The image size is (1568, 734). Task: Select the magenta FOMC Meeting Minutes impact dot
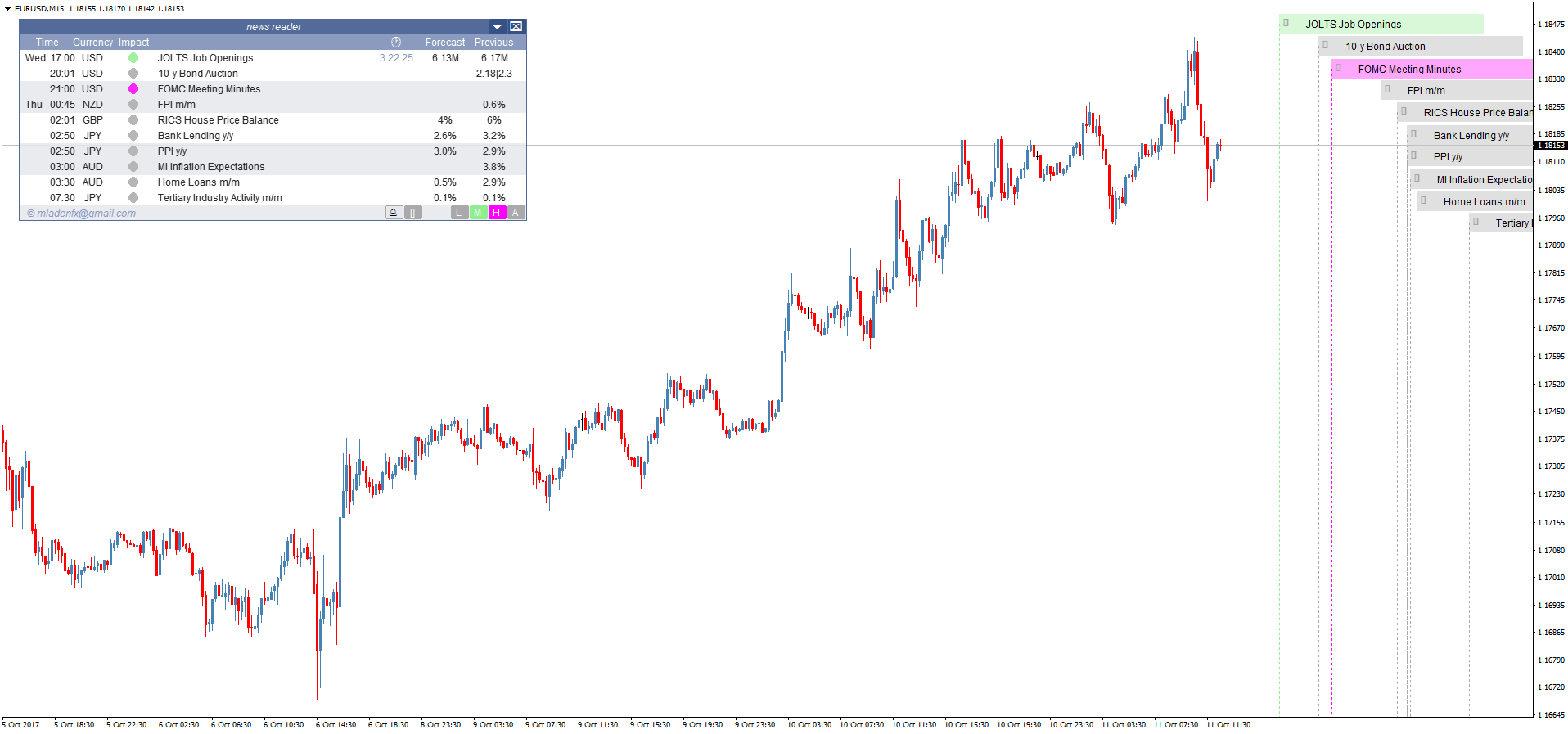click(133, 89)
